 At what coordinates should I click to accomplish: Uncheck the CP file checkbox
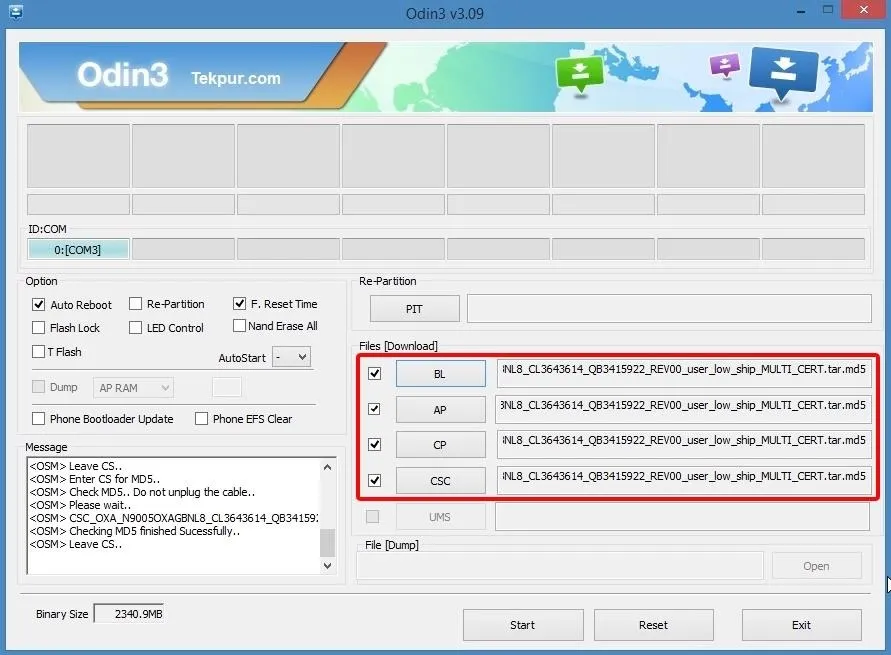click(374, 444)
